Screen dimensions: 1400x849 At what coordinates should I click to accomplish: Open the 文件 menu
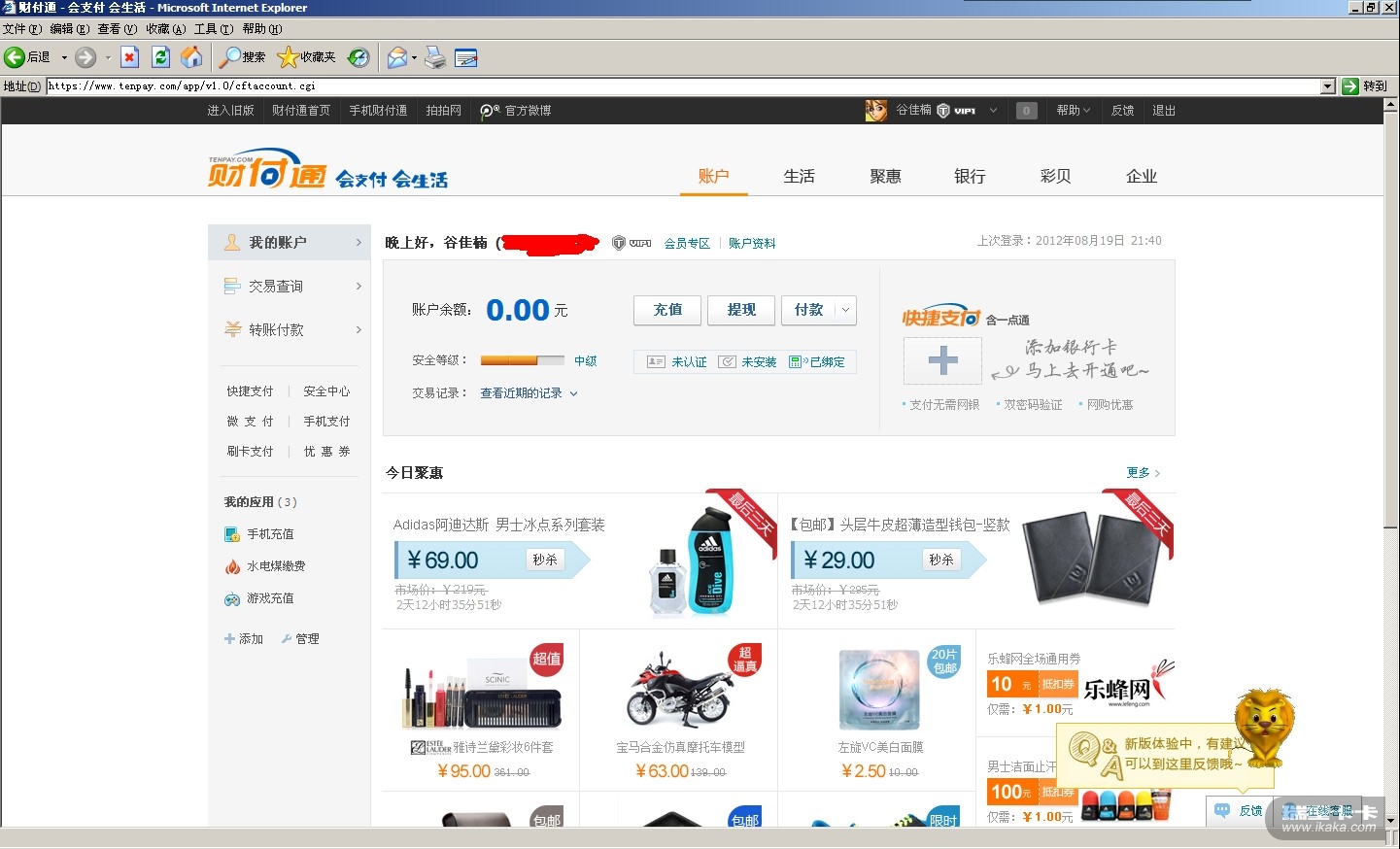[22, 29]
